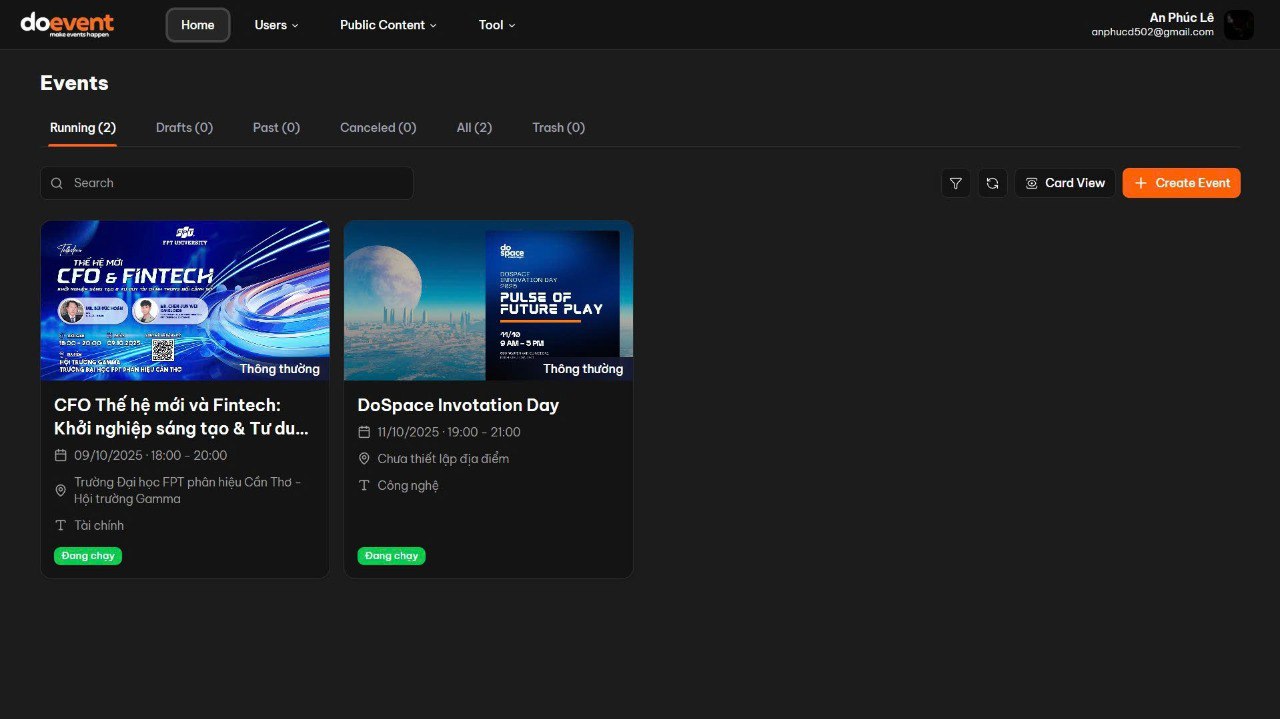Open the filter icon button

point(955,183)
